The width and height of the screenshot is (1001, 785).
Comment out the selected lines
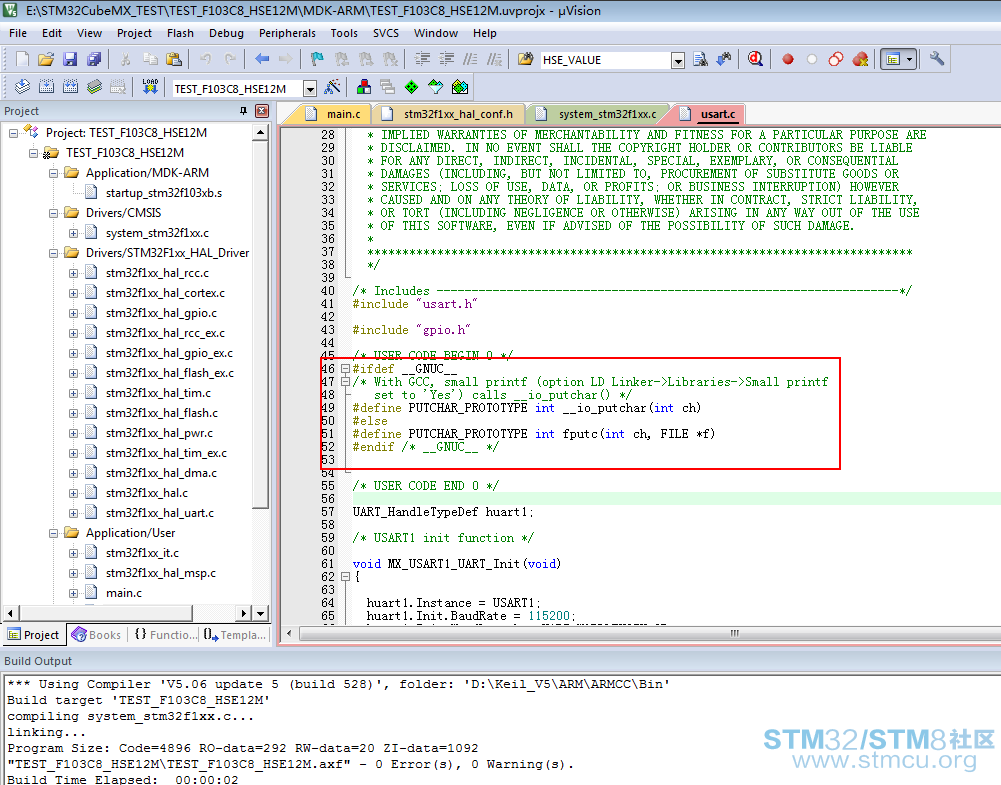pos(470,59)
